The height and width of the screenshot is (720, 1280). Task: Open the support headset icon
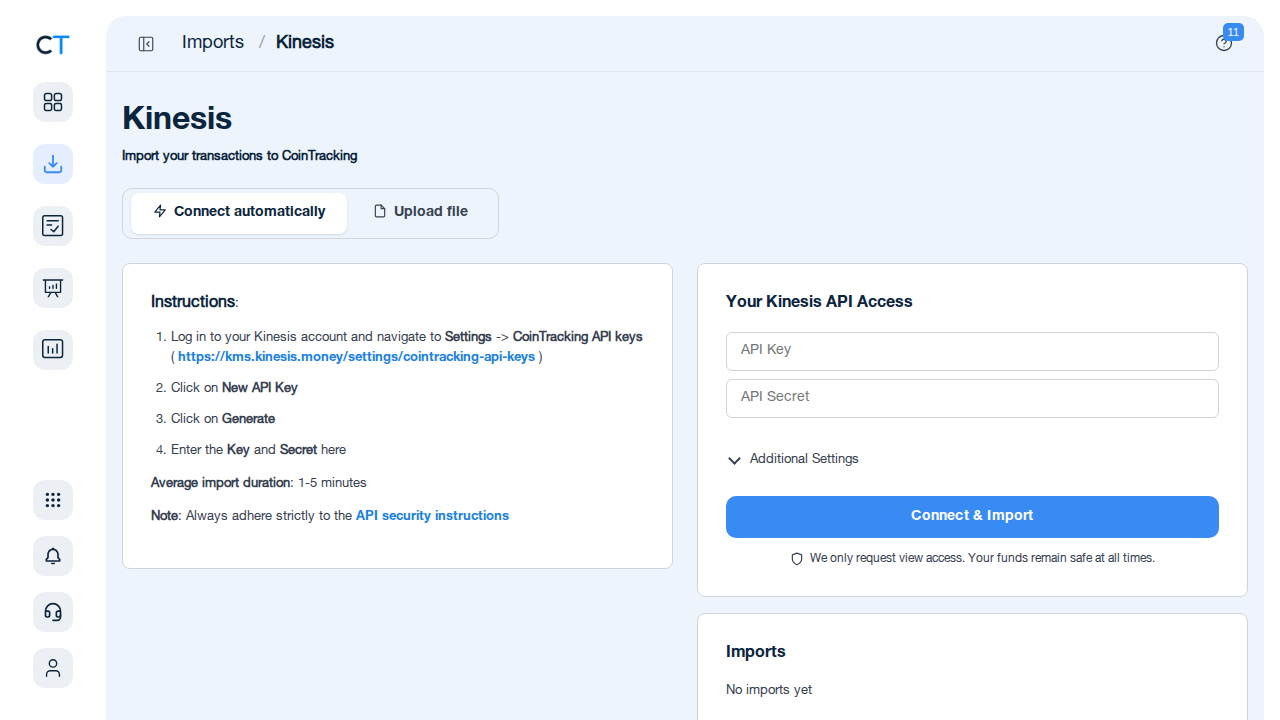coord(53,612)
